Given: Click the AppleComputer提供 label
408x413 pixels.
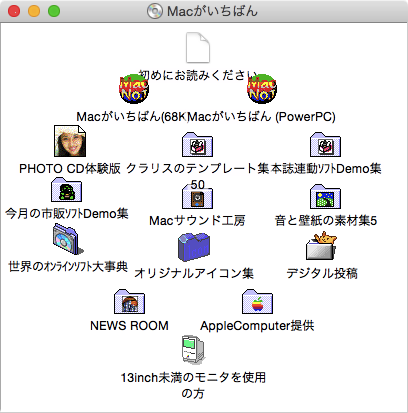Looking at the screenshot, I should (x=257, y=326).
